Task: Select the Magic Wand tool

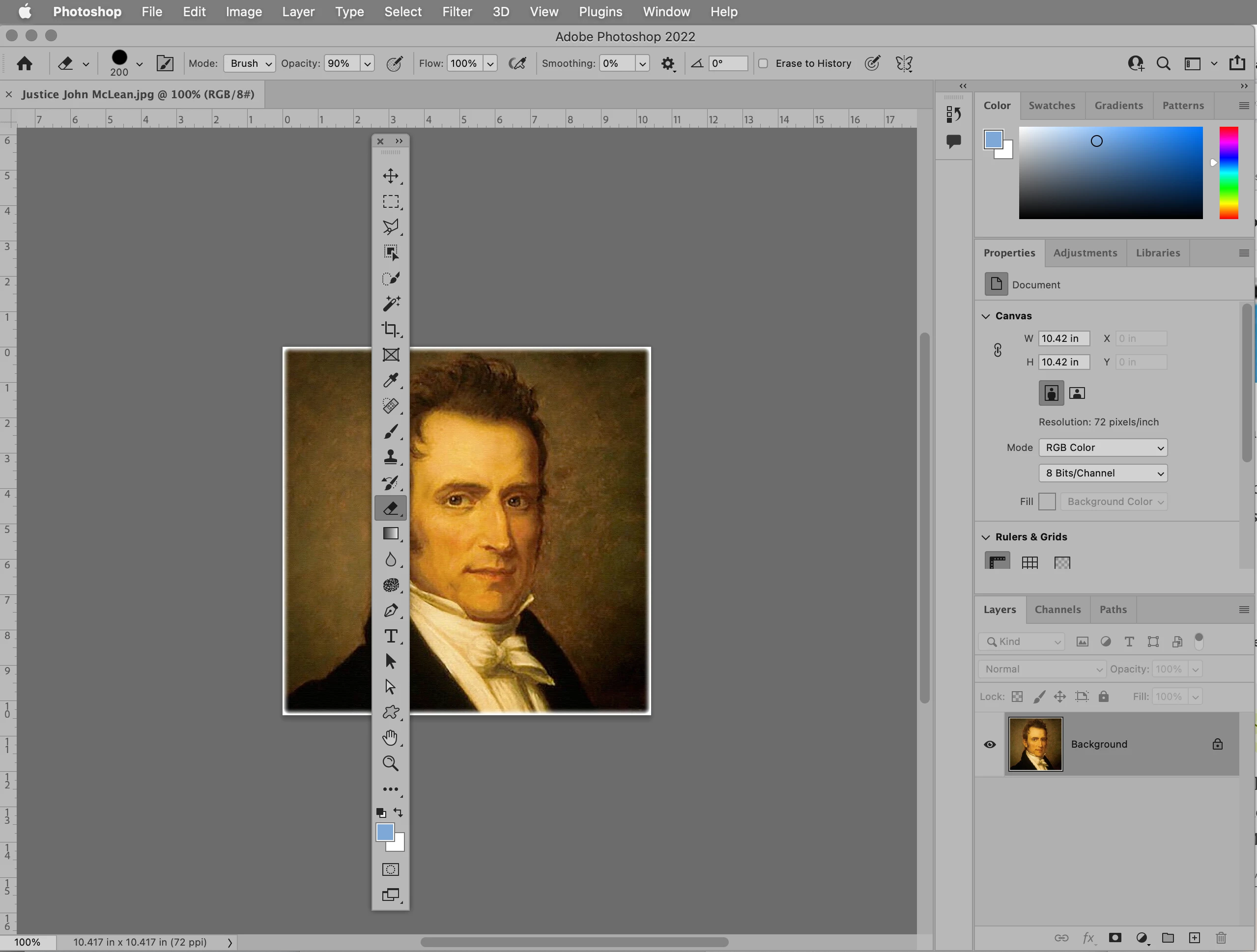Action: click(x=390, y=303)
